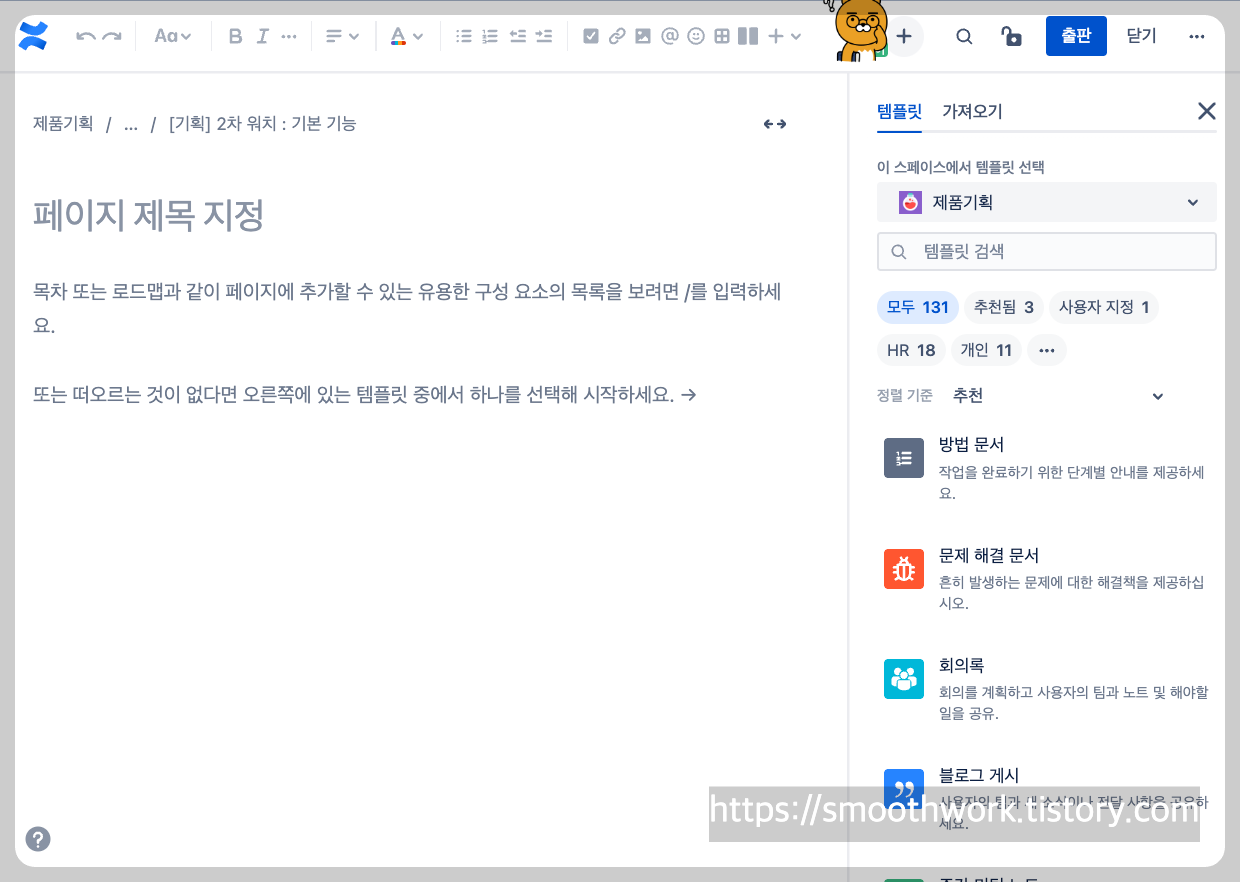This screenshot has height=882, width=1240.
Task: Switch to the 가져오기 tab
Action: (972, 112)
